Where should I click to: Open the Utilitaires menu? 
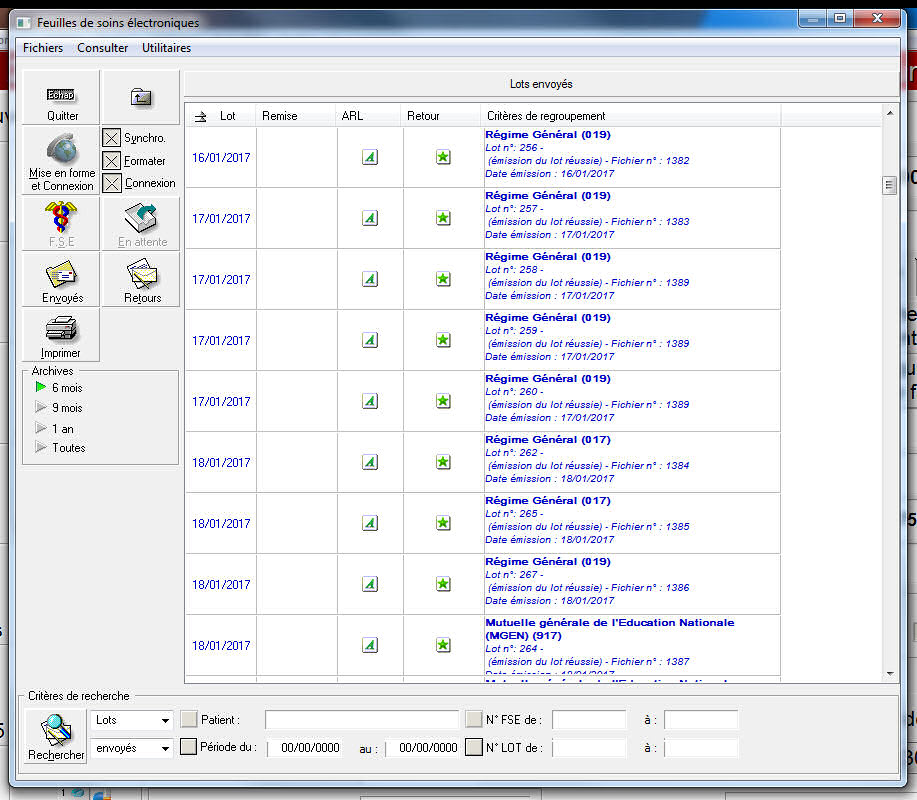click(x=166, y=48)
